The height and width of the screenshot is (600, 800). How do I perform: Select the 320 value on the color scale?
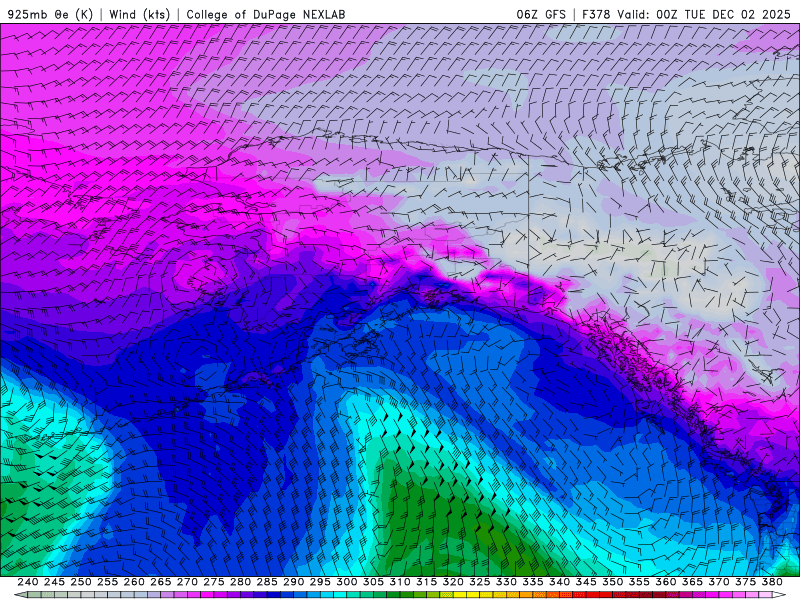453,582
